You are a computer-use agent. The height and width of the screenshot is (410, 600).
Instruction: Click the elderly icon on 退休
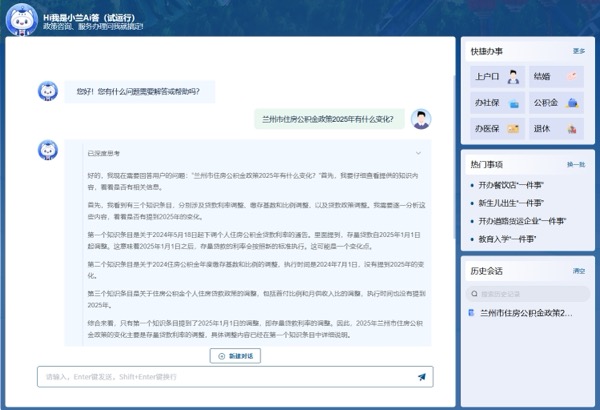tap(572, 129)
